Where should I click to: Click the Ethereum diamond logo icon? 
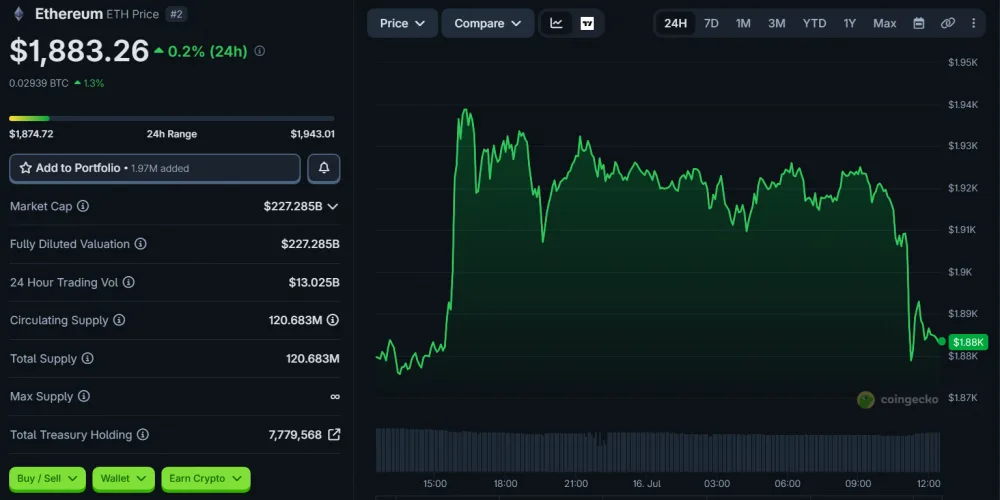(18, 13)
